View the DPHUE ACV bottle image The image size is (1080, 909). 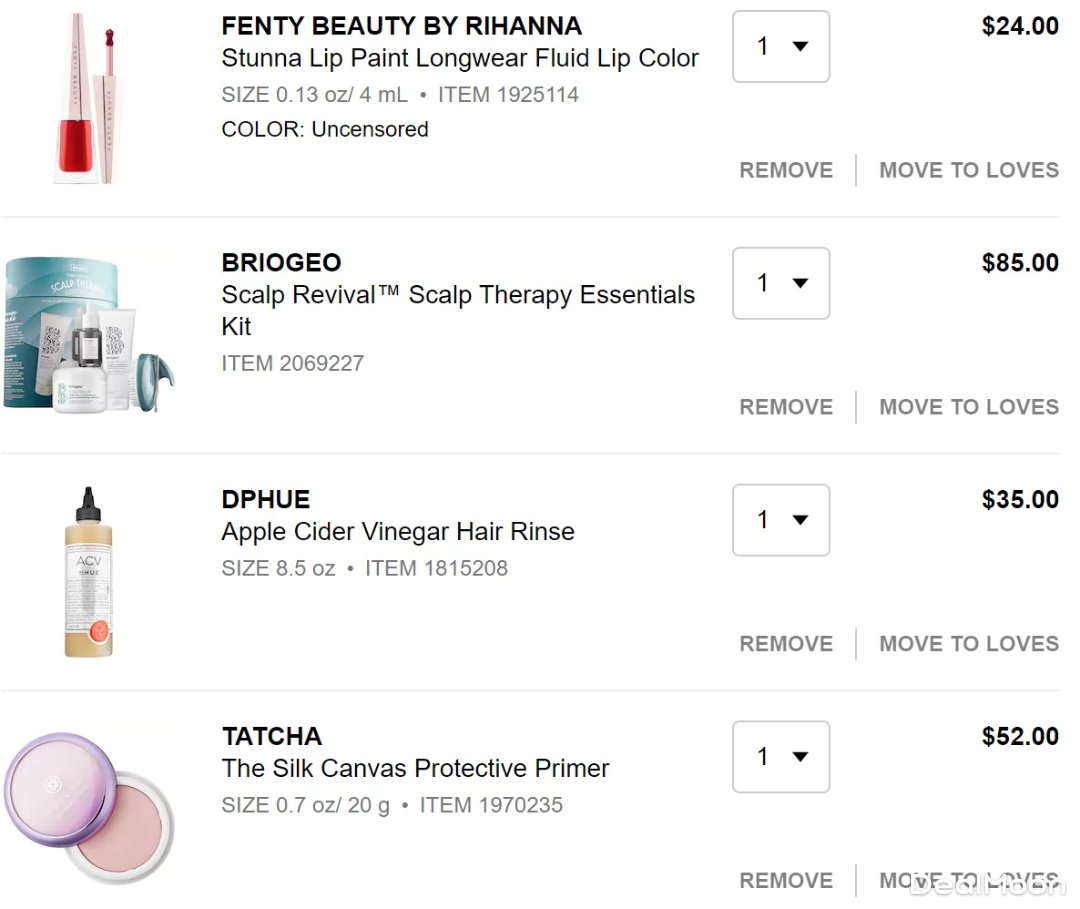89,572
